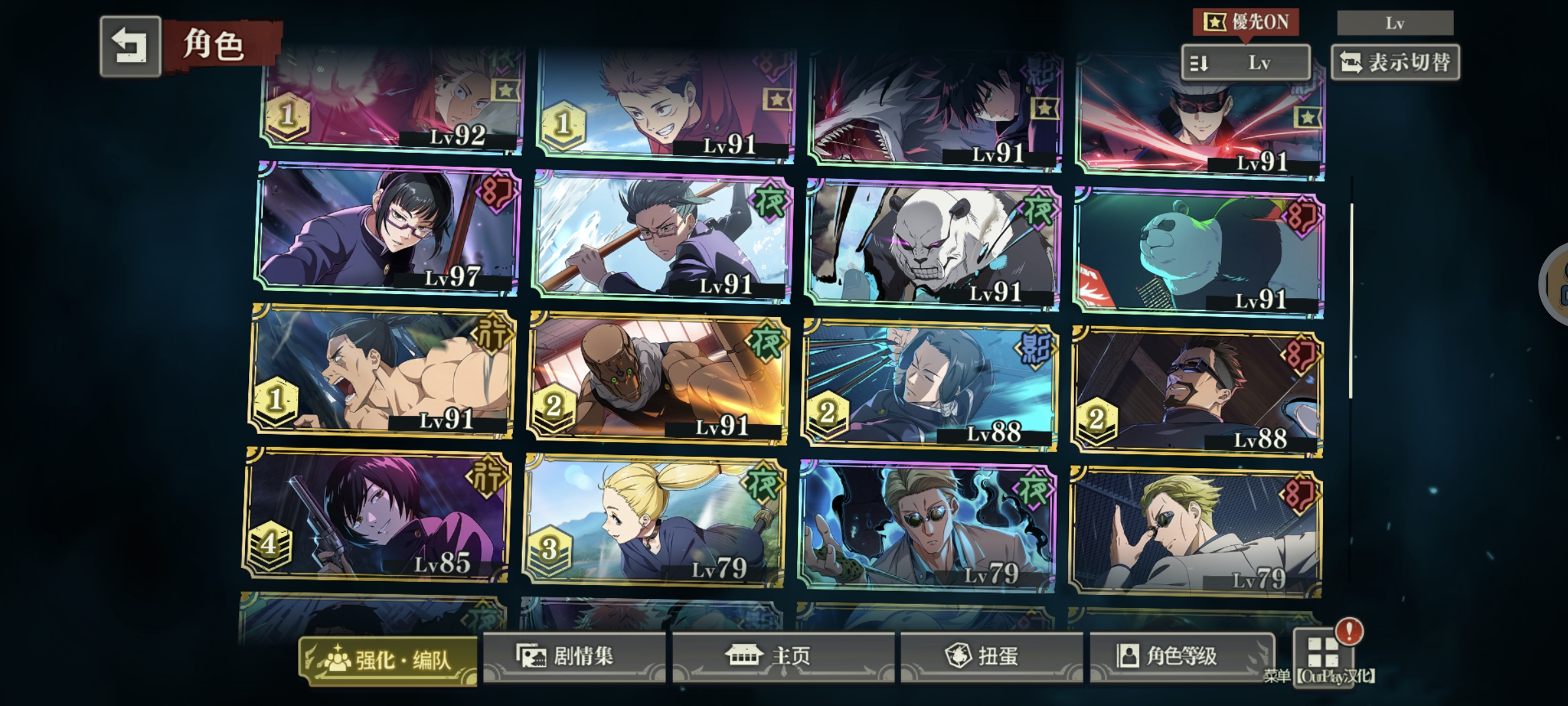This screenshot has width=1568, height=706.
Task: Toggle the sort order arrows icon
Action: coord(1200,63)
